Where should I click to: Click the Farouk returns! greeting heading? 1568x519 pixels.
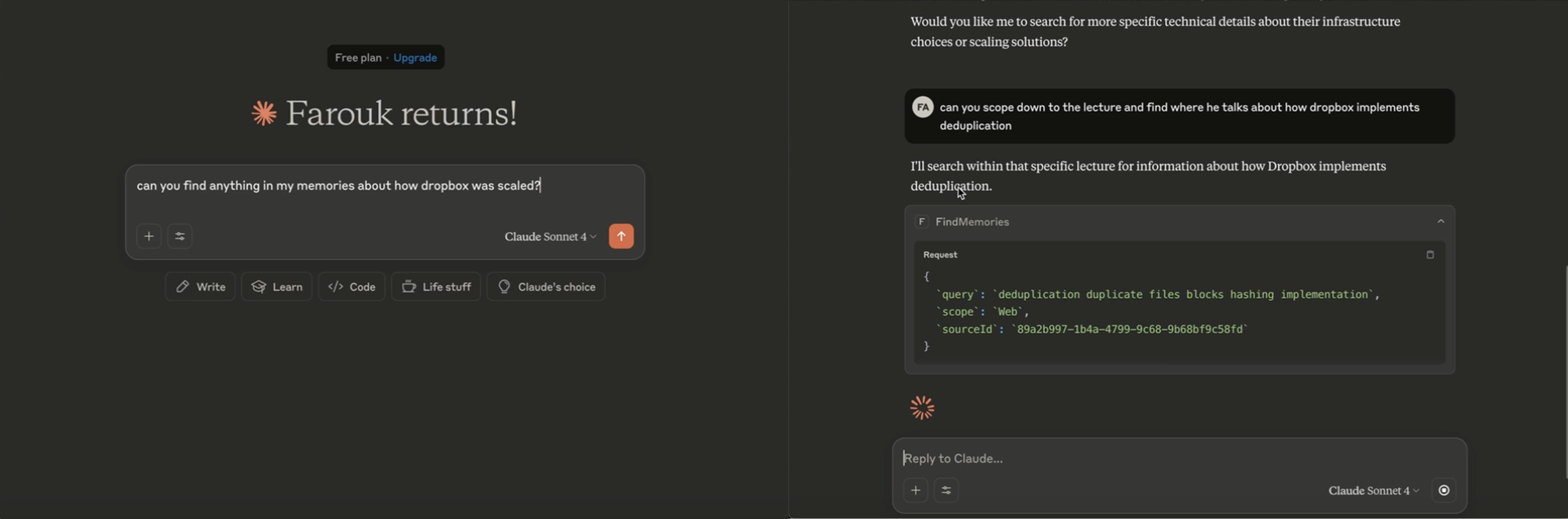pyautogui.click(x=401, y=113)
